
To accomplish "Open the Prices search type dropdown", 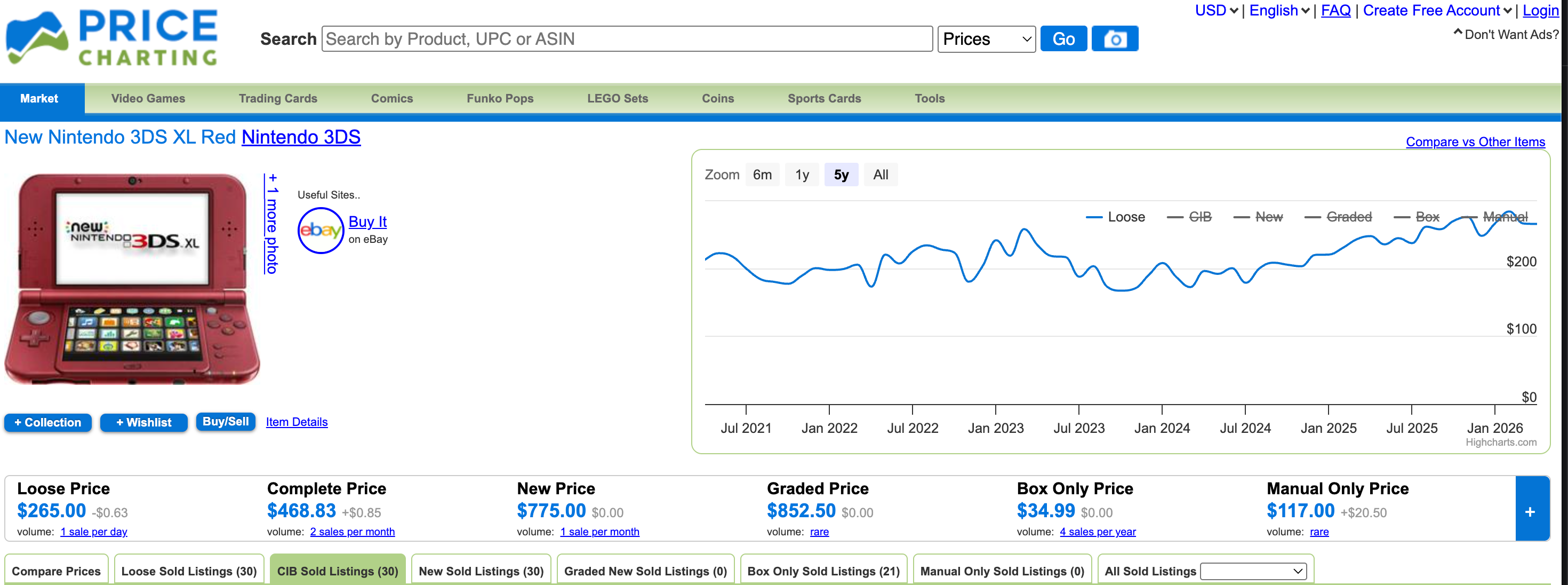I will (986, 39).
